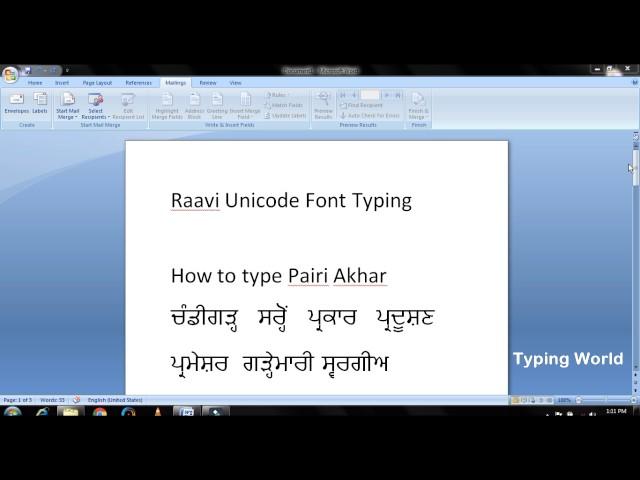Click Highlight Merge Fields button
Viewport: 640px width, 480px height.
[167, 106]
